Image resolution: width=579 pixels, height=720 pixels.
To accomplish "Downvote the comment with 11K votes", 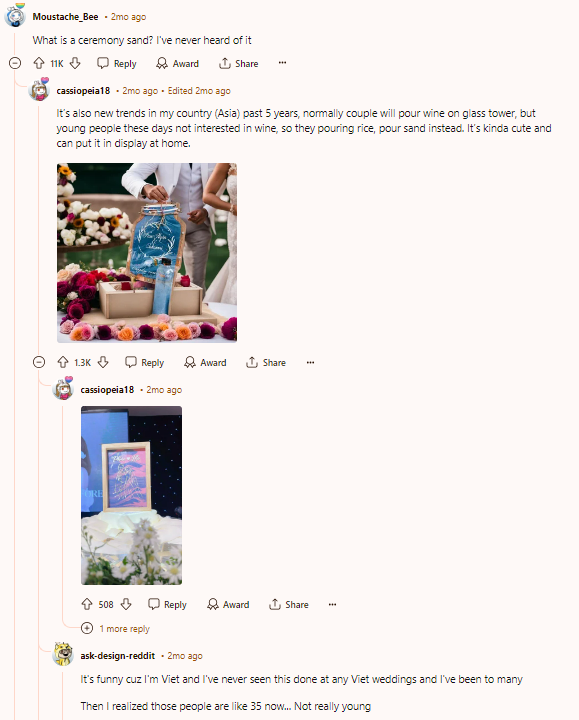I will [75, 63].
